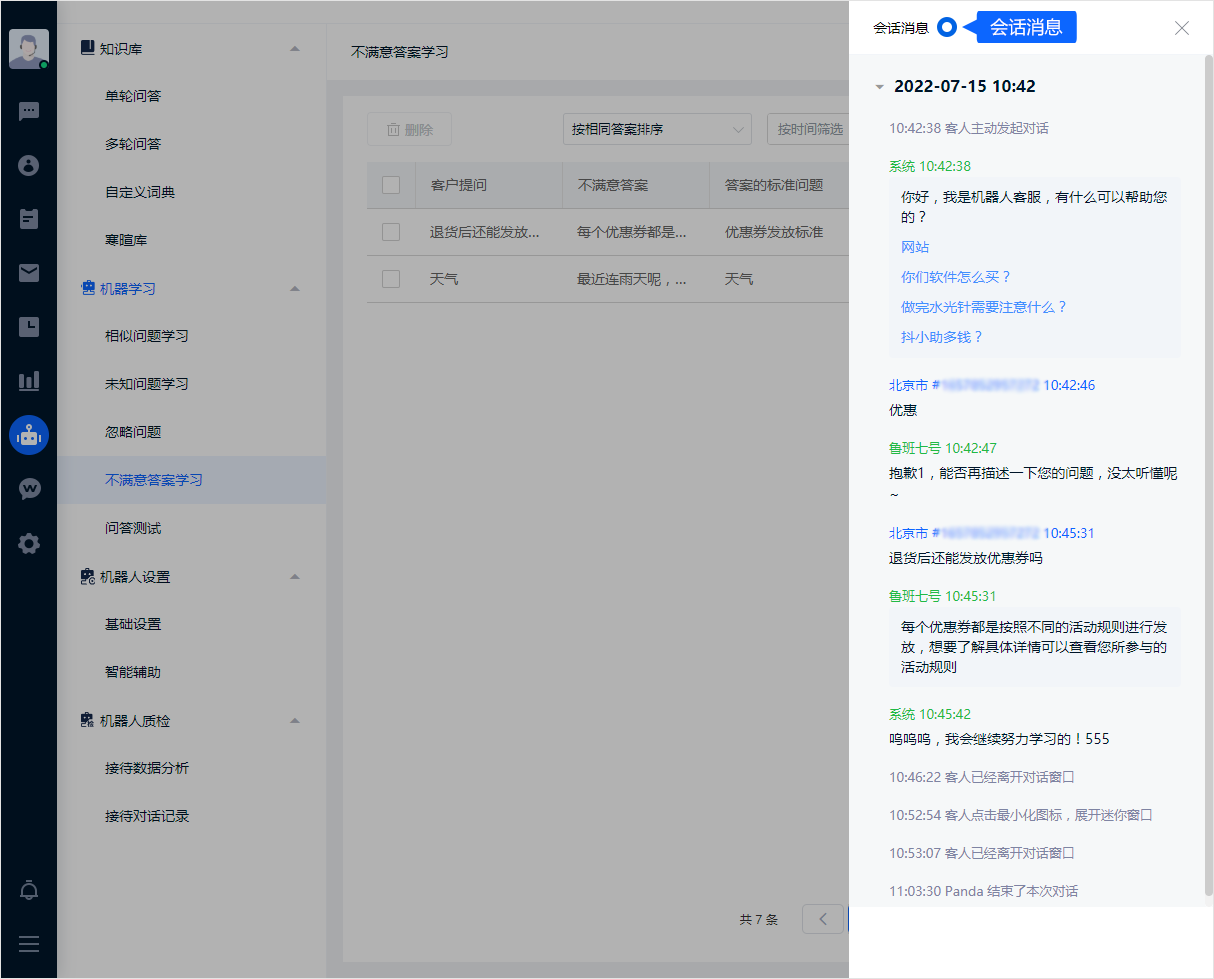Check the box for 退货后还能发放 row
Image resolution: width=1214 pixels, height=979 pixels.
click(x=391, y=232)
